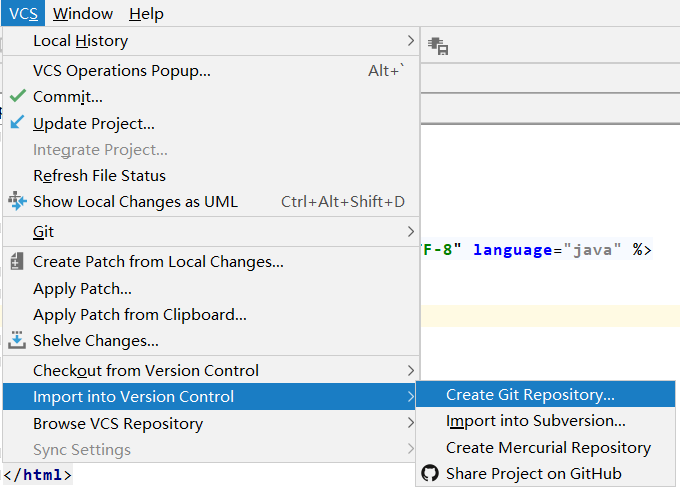Click the closing html tag in editor

37,474
